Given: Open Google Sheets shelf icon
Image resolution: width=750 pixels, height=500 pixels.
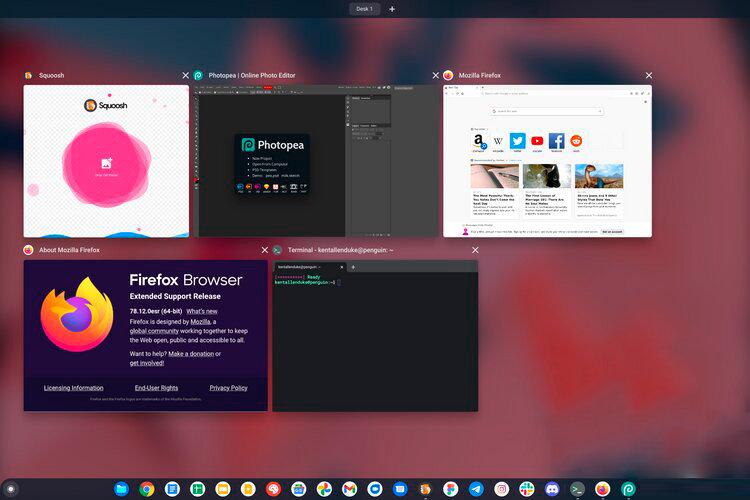Looking at the screenshot, I should point(198,489).
